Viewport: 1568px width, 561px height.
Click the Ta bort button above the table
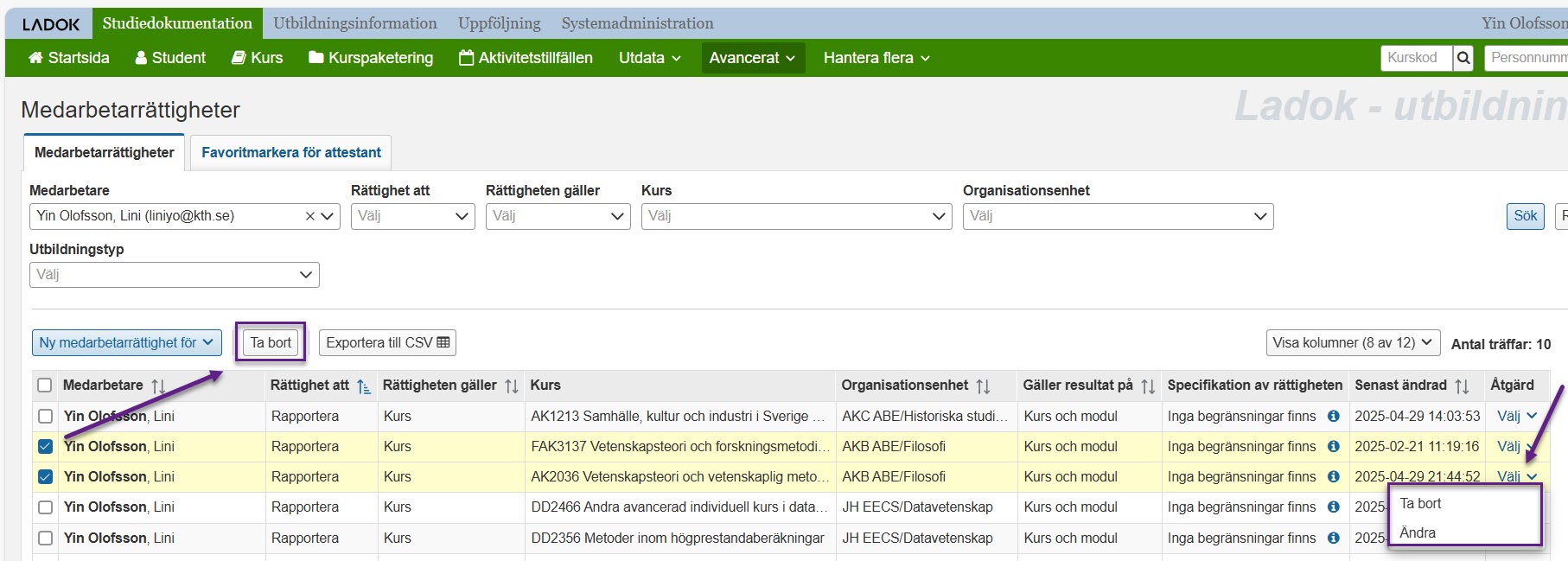[271, 343]
